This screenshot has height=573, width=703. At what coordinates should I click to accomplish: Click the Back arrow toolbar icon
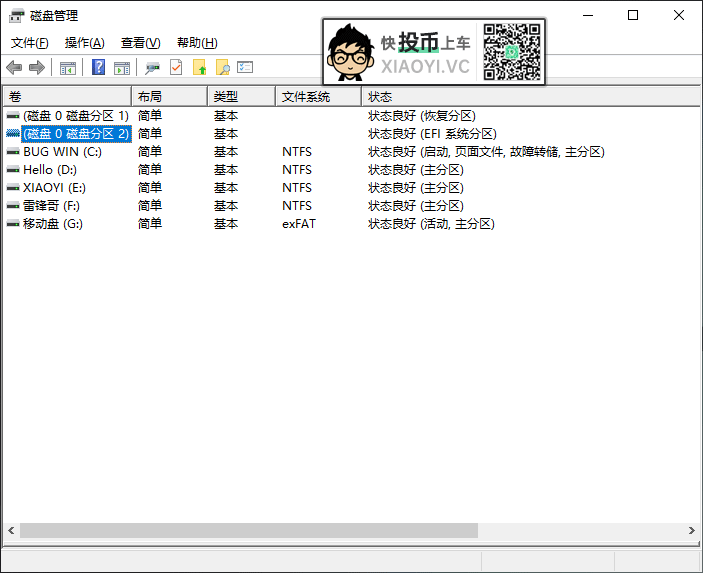[x=14, y=67]
